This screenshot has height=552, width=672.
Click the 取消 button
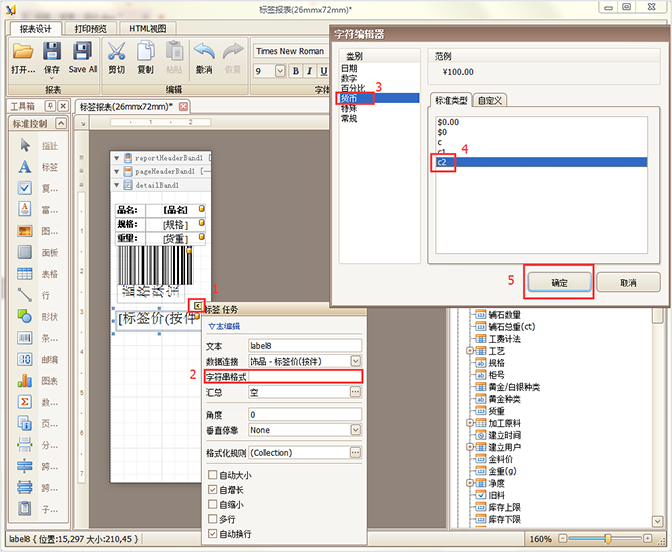pyautogui.click(x=628, y=283)
